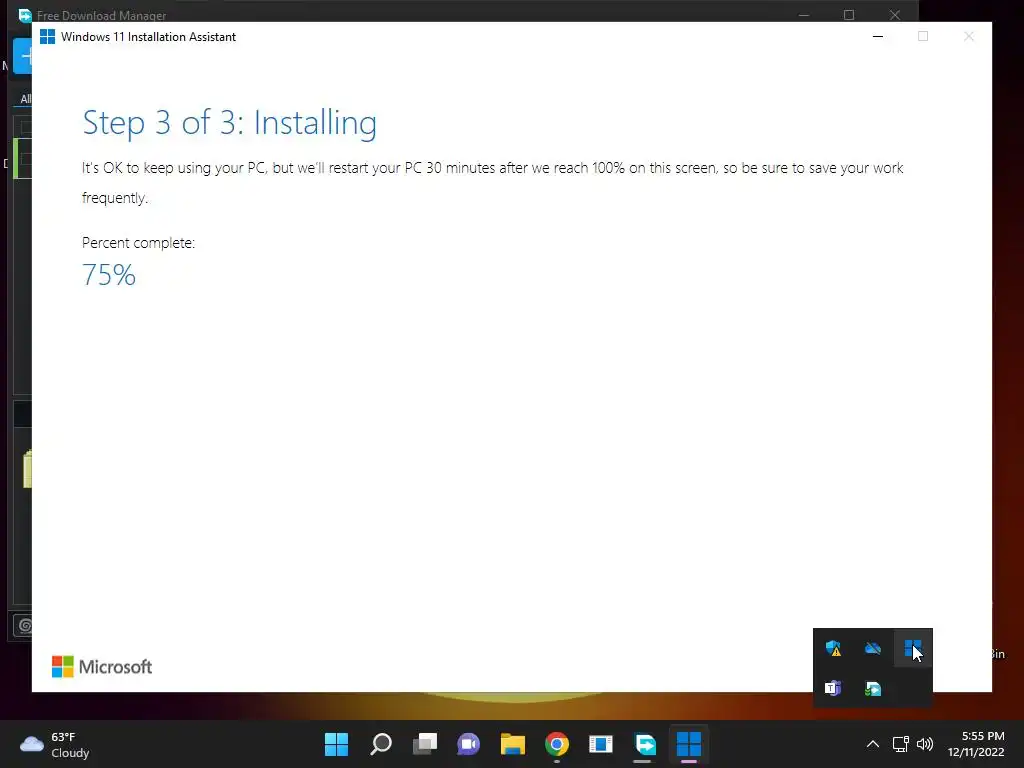The image size is (1024, 768).
Task: Switch to Google Chrome on taskbar
Action: pos(556,744)
